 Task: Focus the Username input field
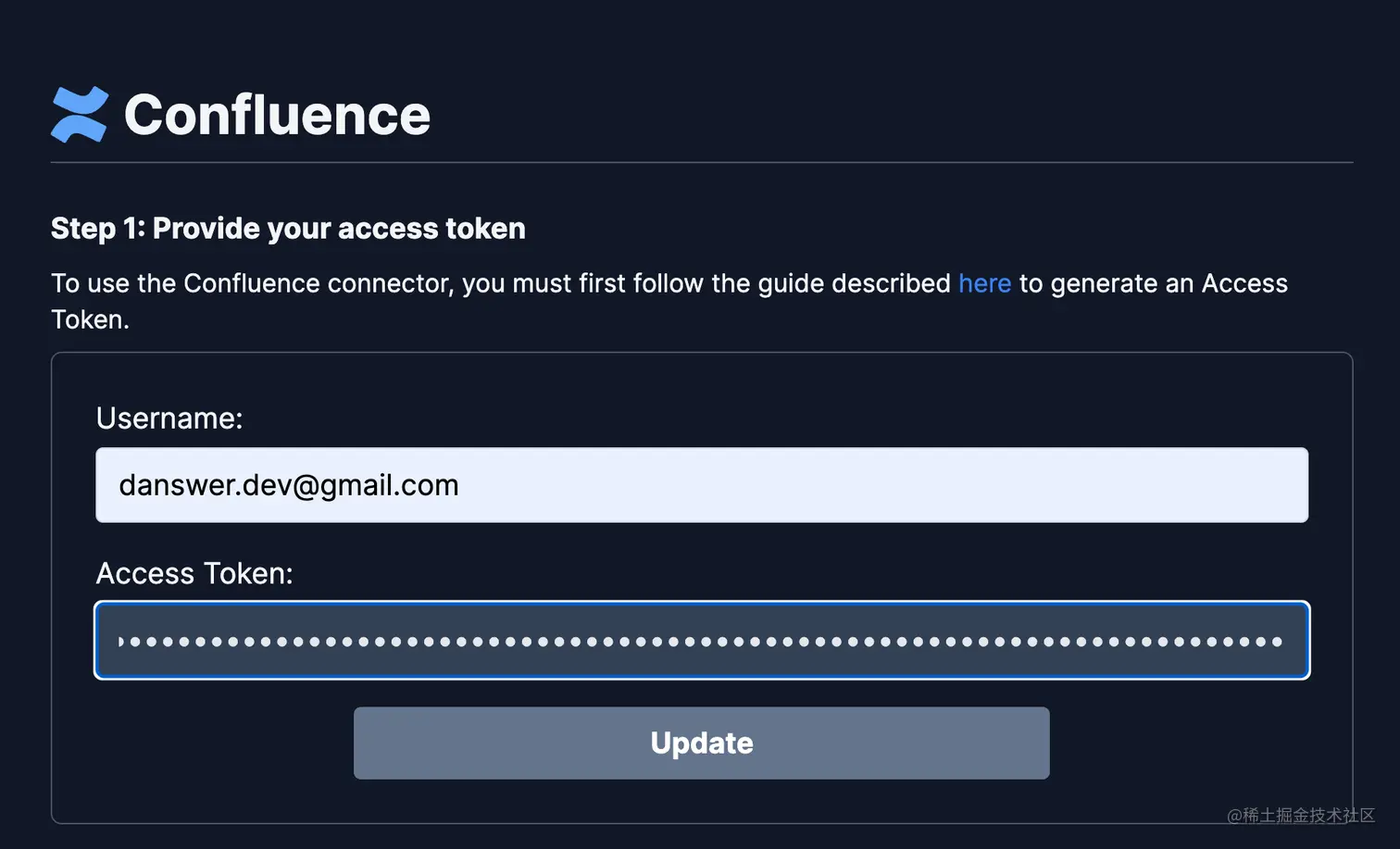click(702, 485)
